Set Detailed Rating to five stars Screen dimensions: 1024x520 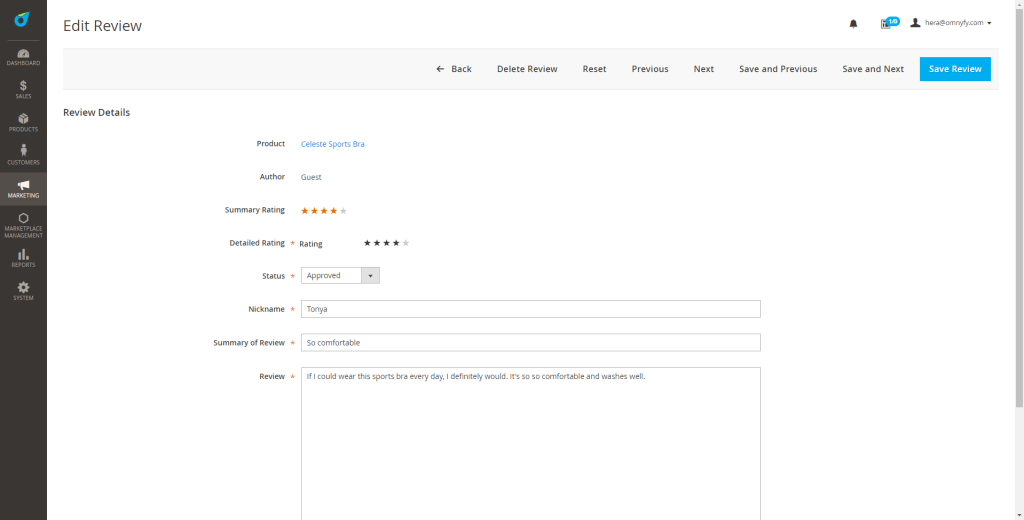(406, 243)
